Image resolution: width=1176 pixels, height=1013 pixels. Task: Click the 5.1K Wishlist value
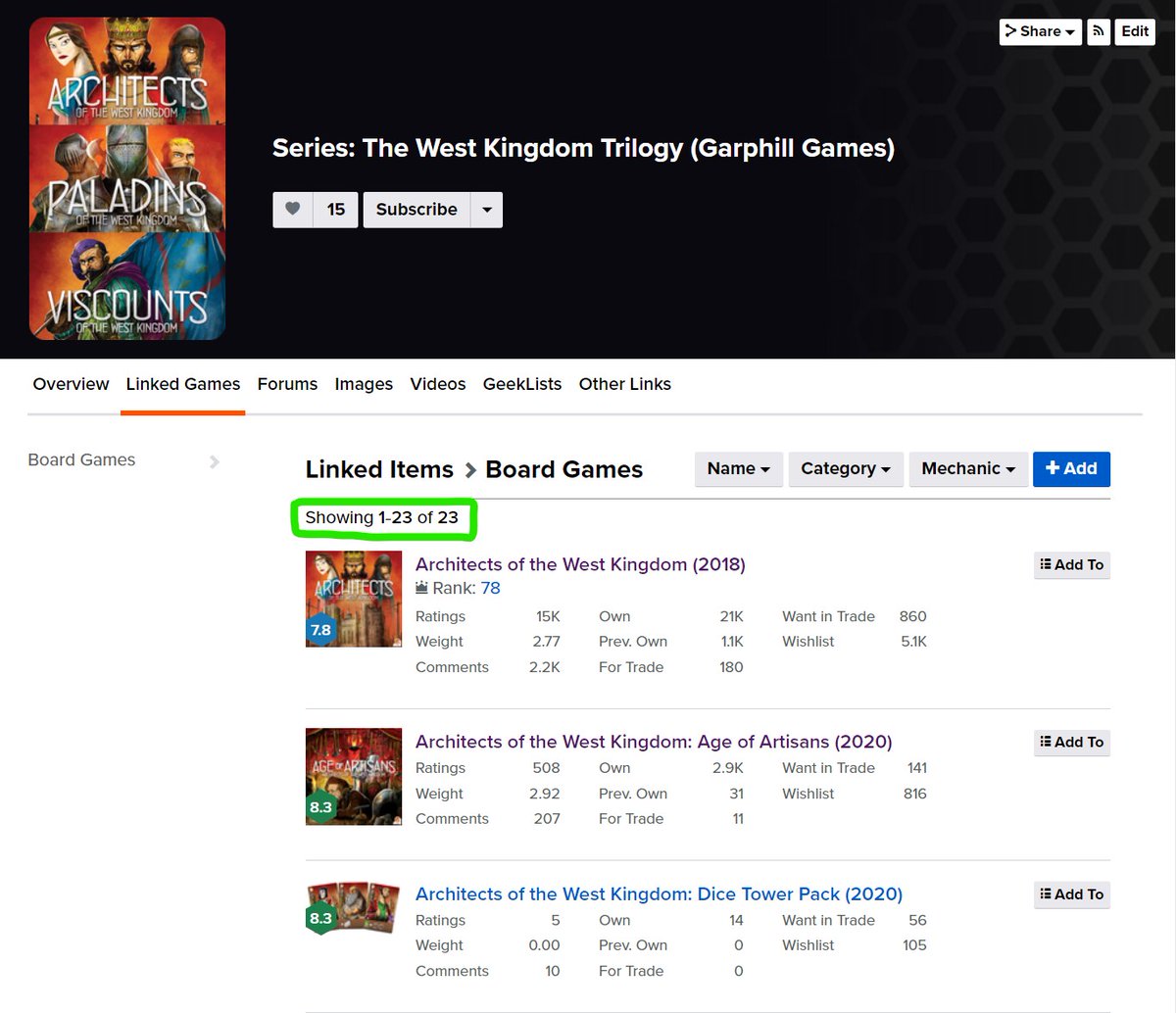click(x=913, y=642)
